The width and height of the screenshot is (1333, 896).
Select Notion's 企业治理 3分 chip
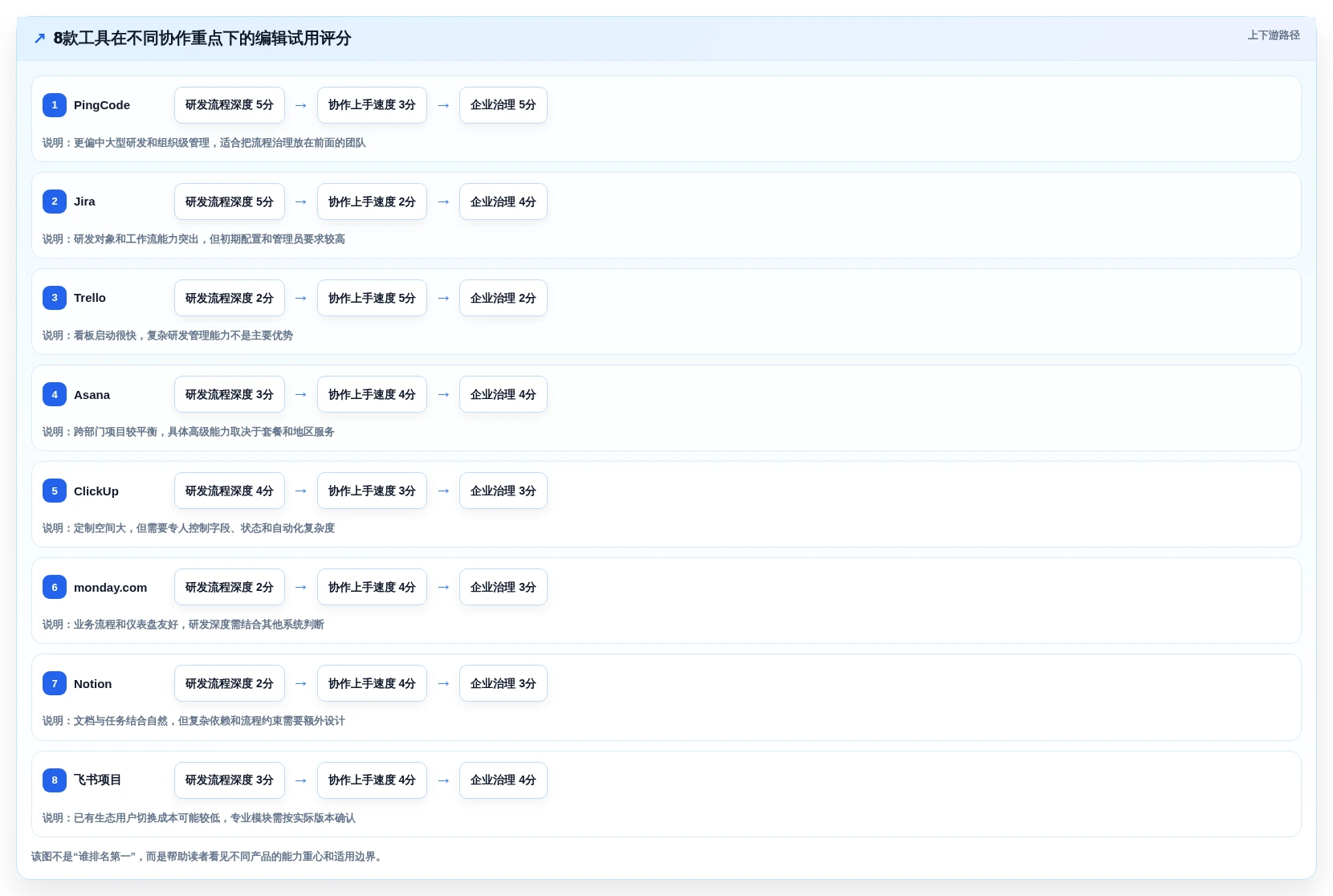coord(503,683)
